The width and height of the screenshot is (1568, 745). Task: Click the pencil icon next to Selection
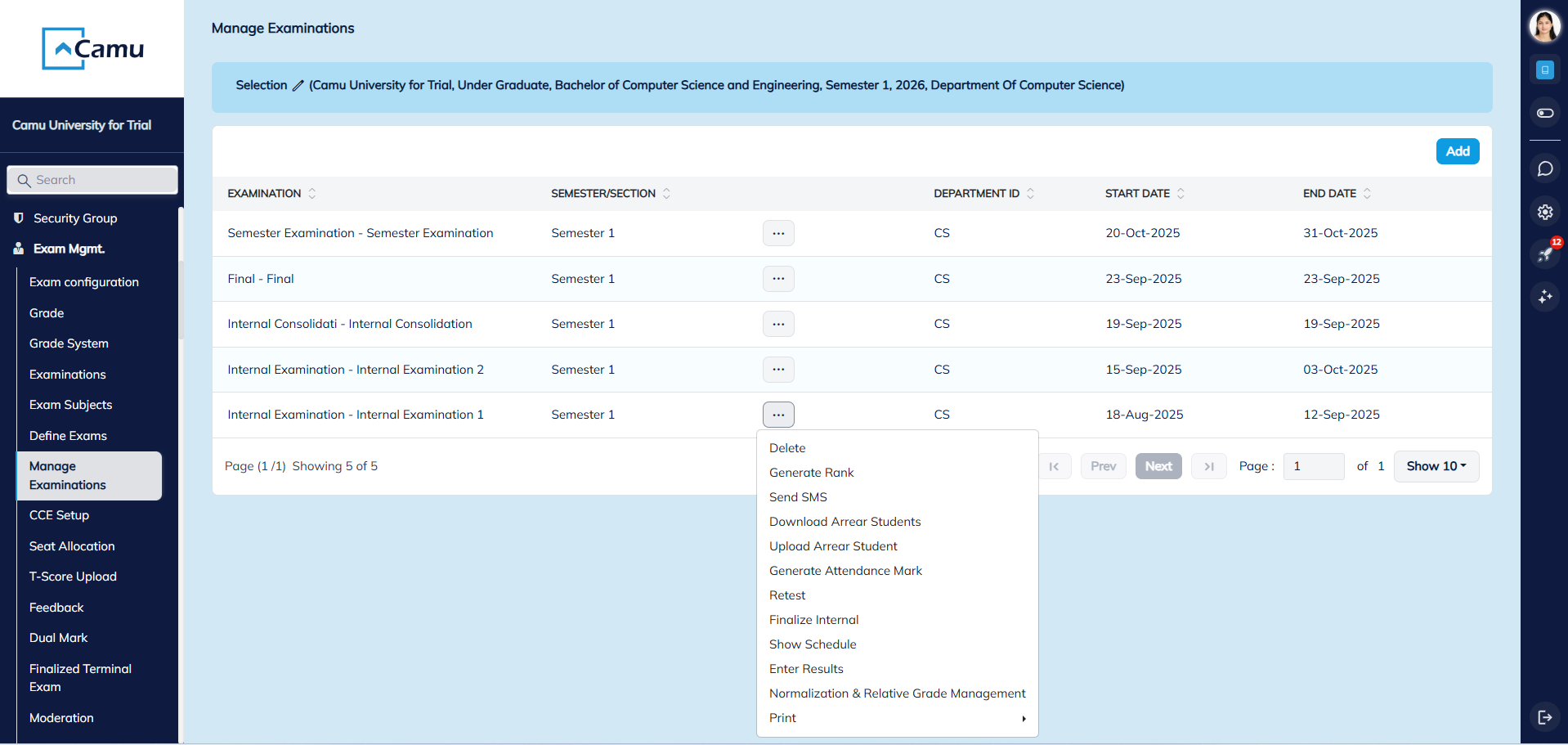point(296,85)
